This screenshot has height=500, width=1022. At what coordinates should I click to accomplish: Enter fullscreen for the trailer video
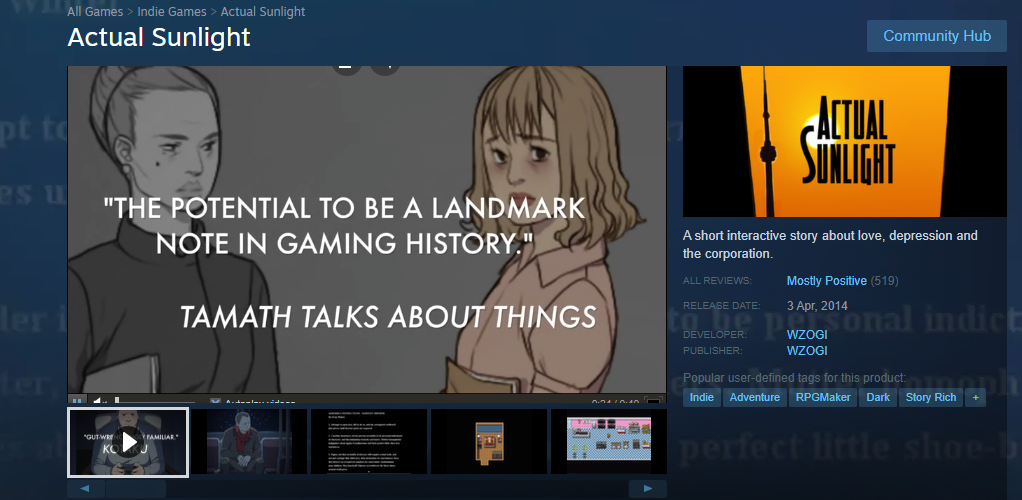[x=654, y=402]
